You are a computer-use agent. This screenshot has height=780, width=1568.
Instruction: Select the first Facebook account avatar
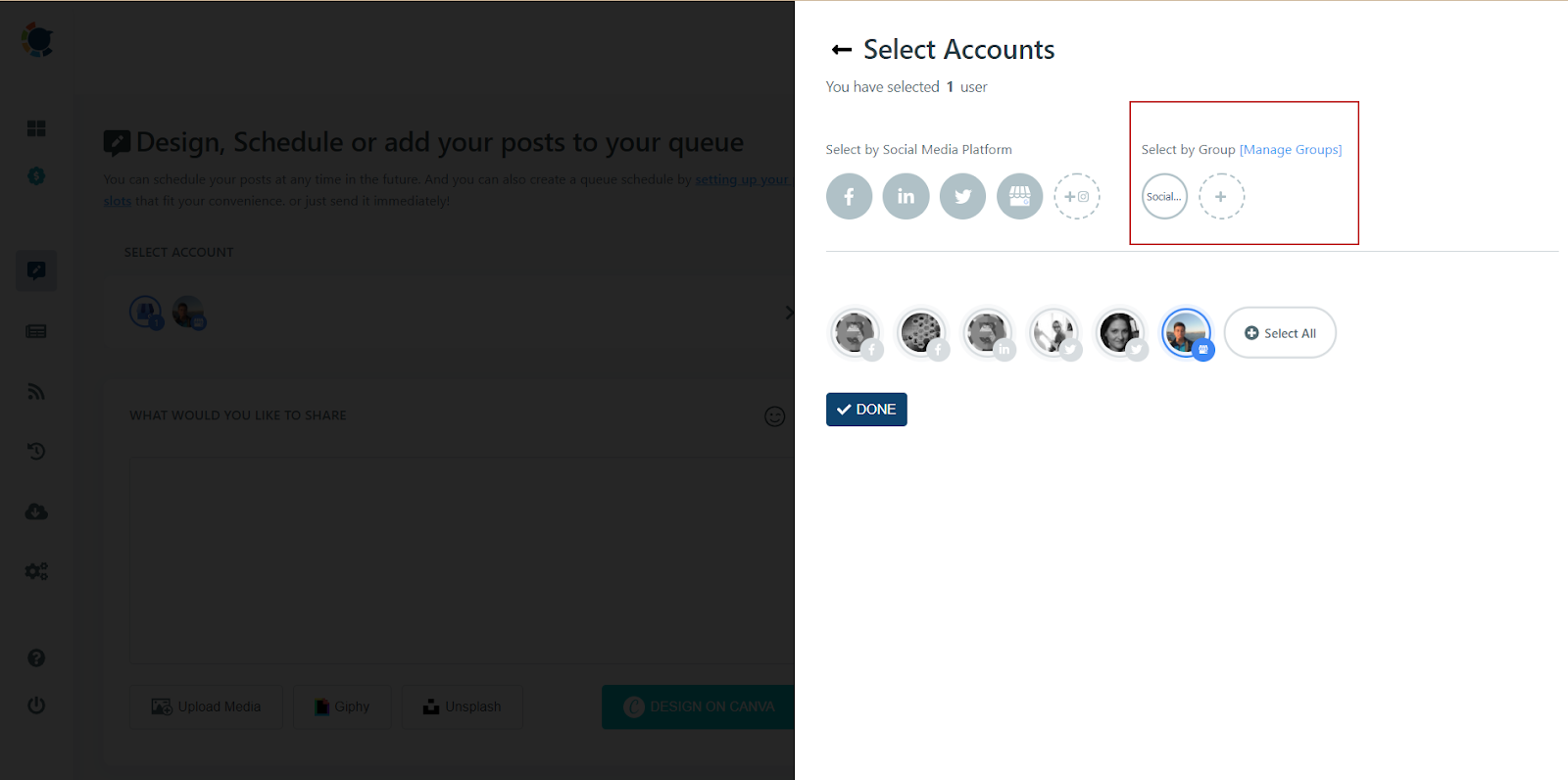coord(856,333)
